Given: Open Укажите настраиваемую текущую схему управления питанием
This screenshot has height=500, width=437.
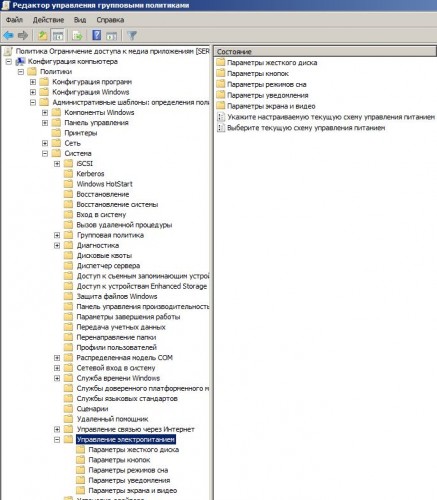Looking at the screenshot, I should point(331,117).
